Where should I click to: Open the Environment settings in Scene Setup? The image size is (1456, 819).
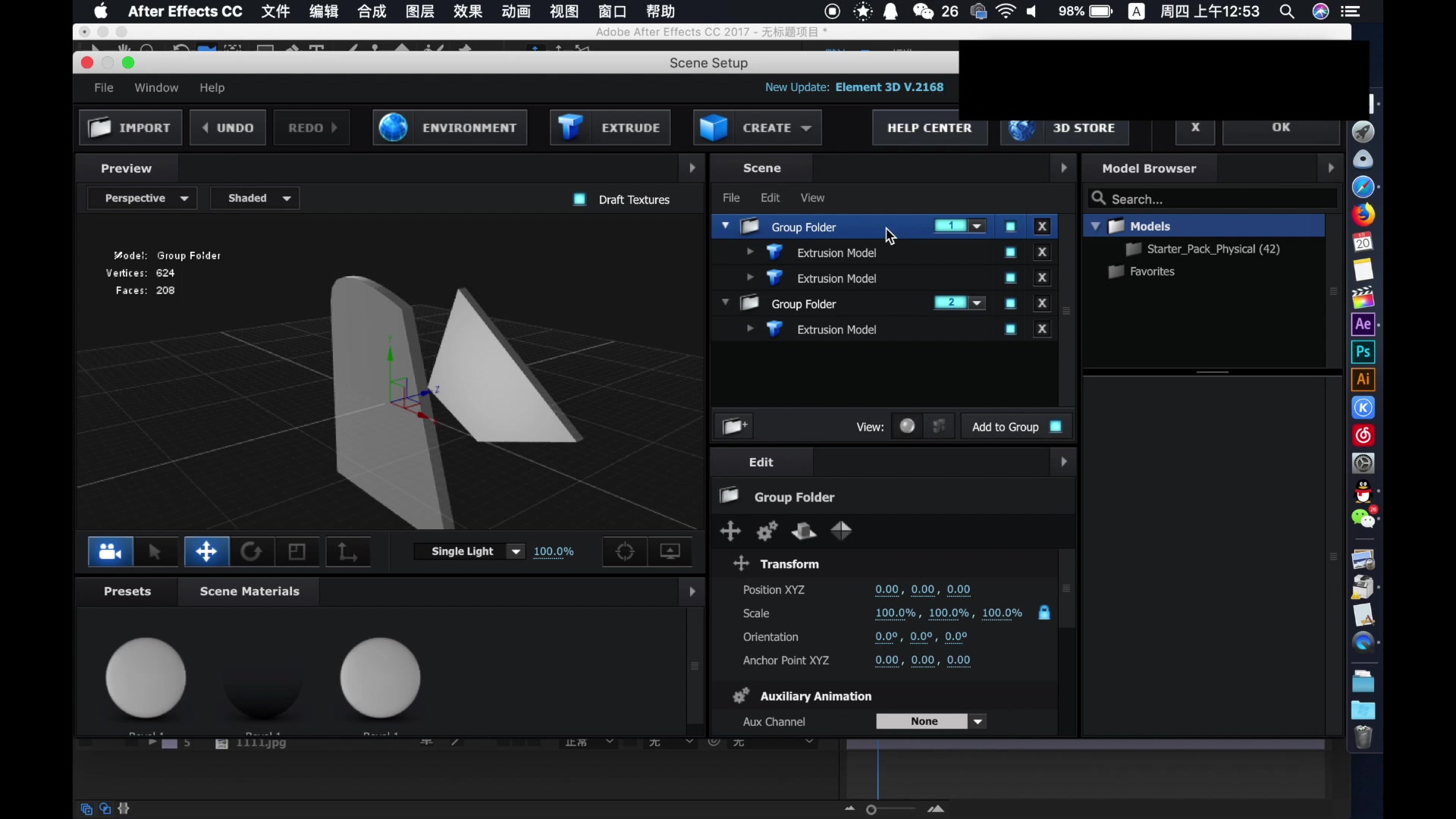pos(450,127)
